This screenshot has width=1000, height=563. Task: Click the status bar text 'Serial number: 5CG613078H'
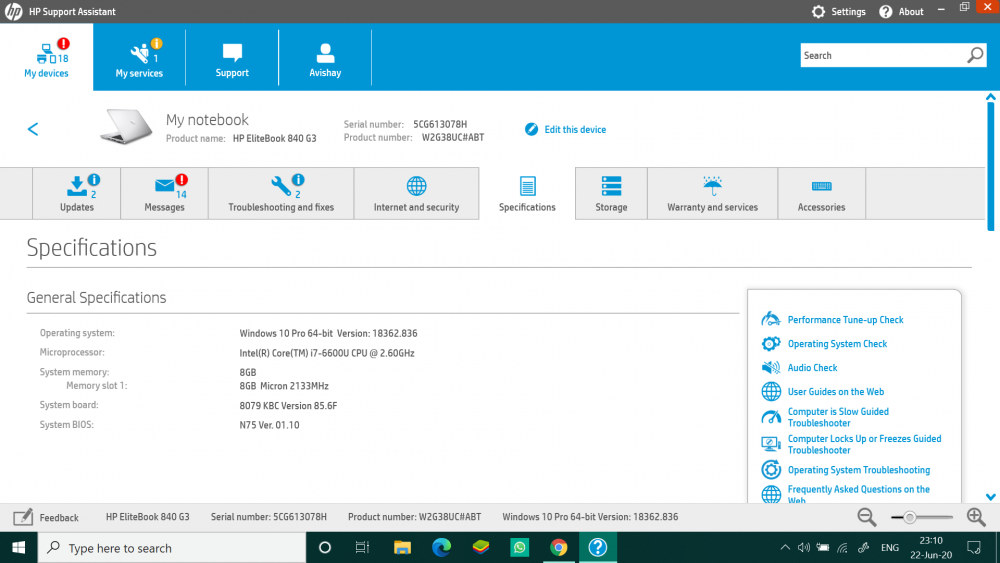click(x=268, y=517)
